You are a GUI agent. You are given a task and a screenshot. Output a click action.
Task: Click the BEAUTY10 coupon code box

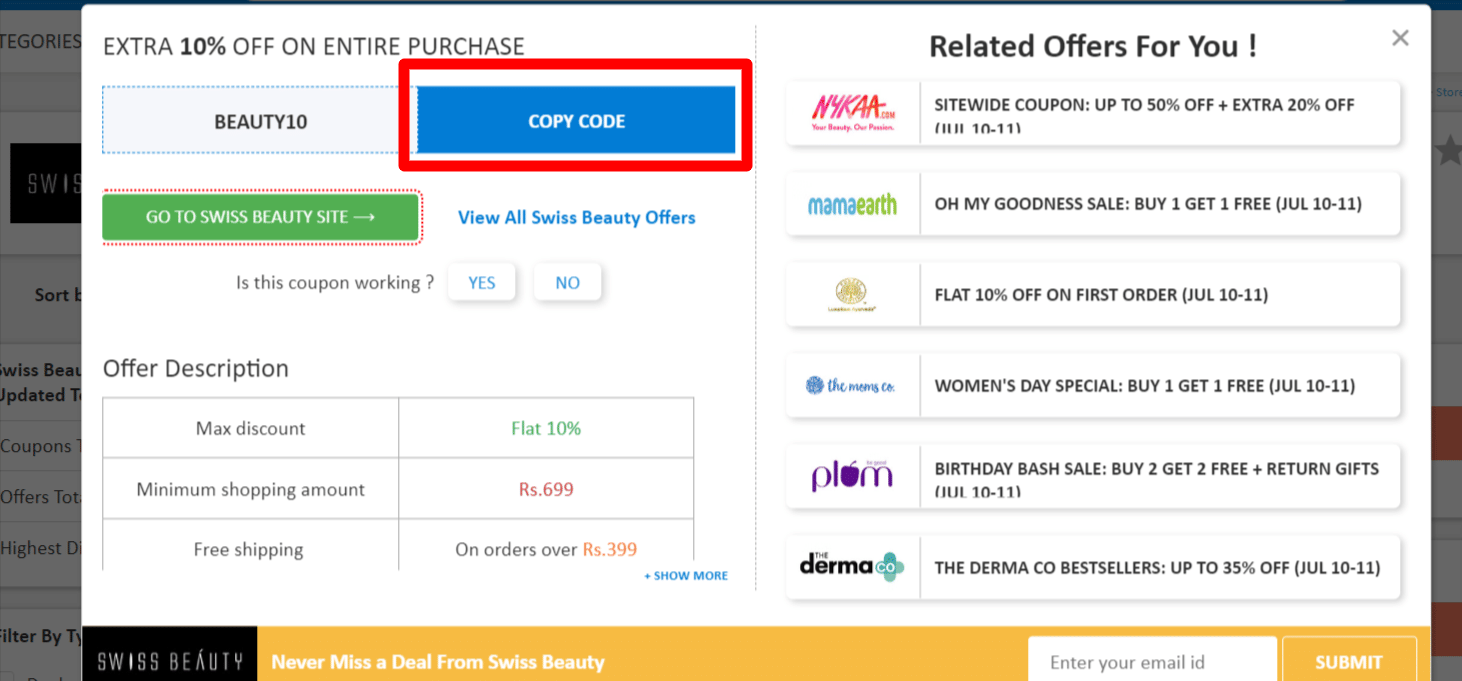point(260,122)
